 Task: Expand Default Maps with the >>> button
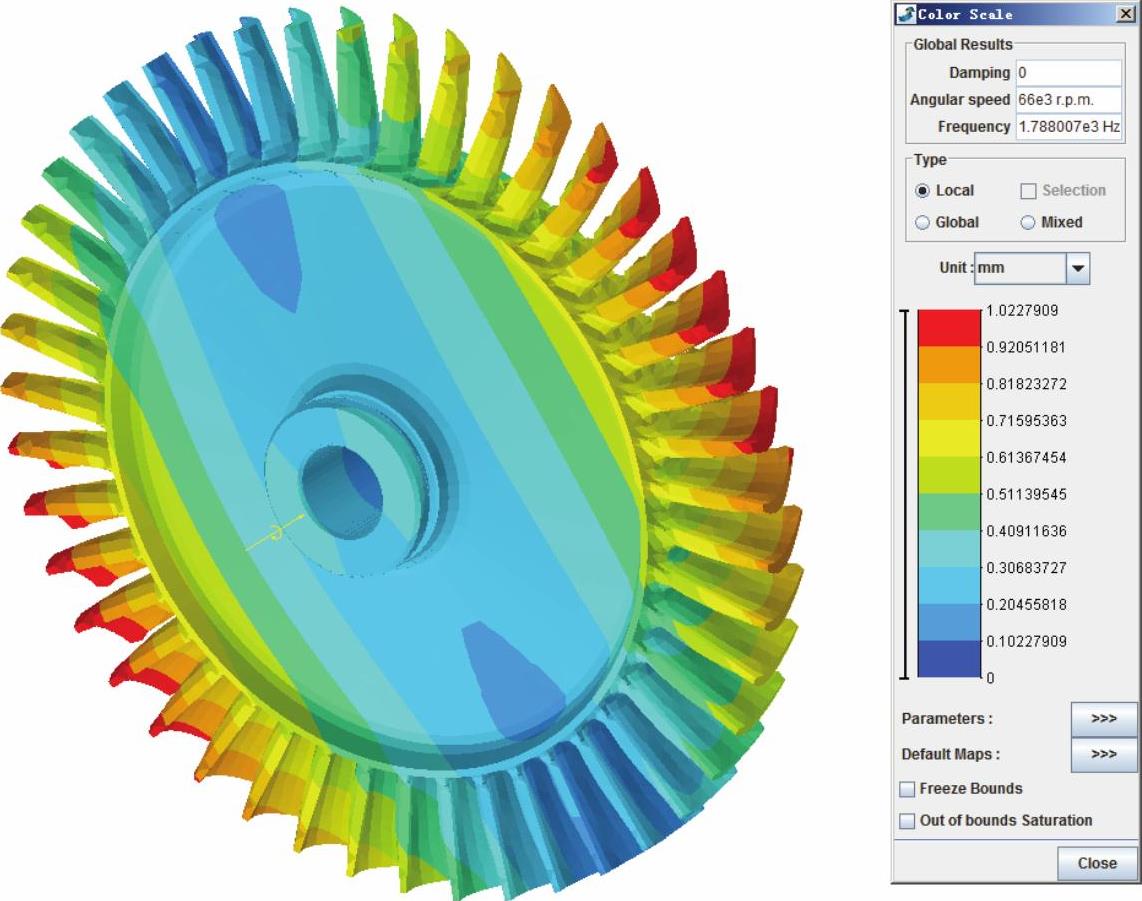click(x=1103, y=754)
